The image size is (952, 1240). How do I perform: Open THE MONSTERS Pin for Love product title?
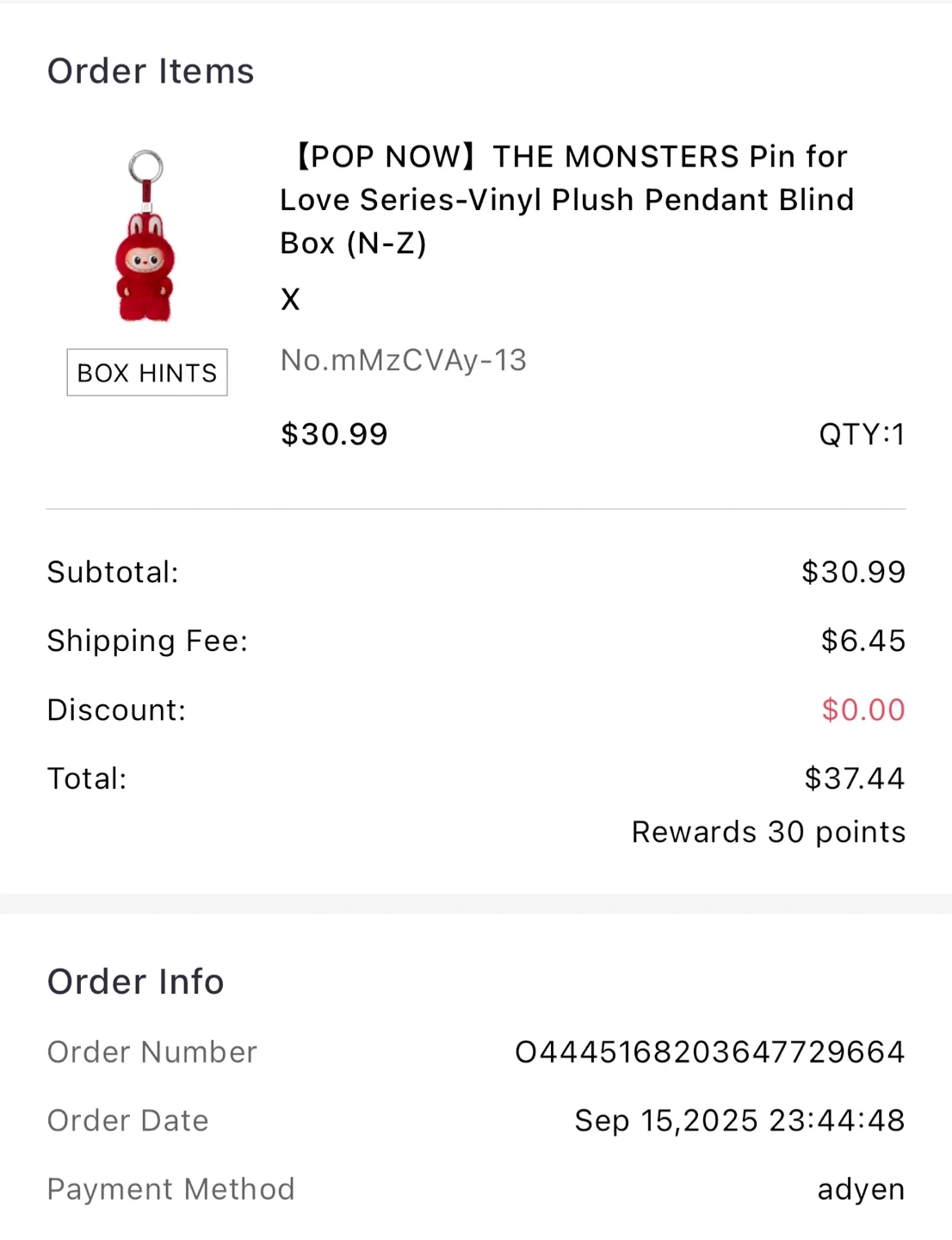click(566, 200)
